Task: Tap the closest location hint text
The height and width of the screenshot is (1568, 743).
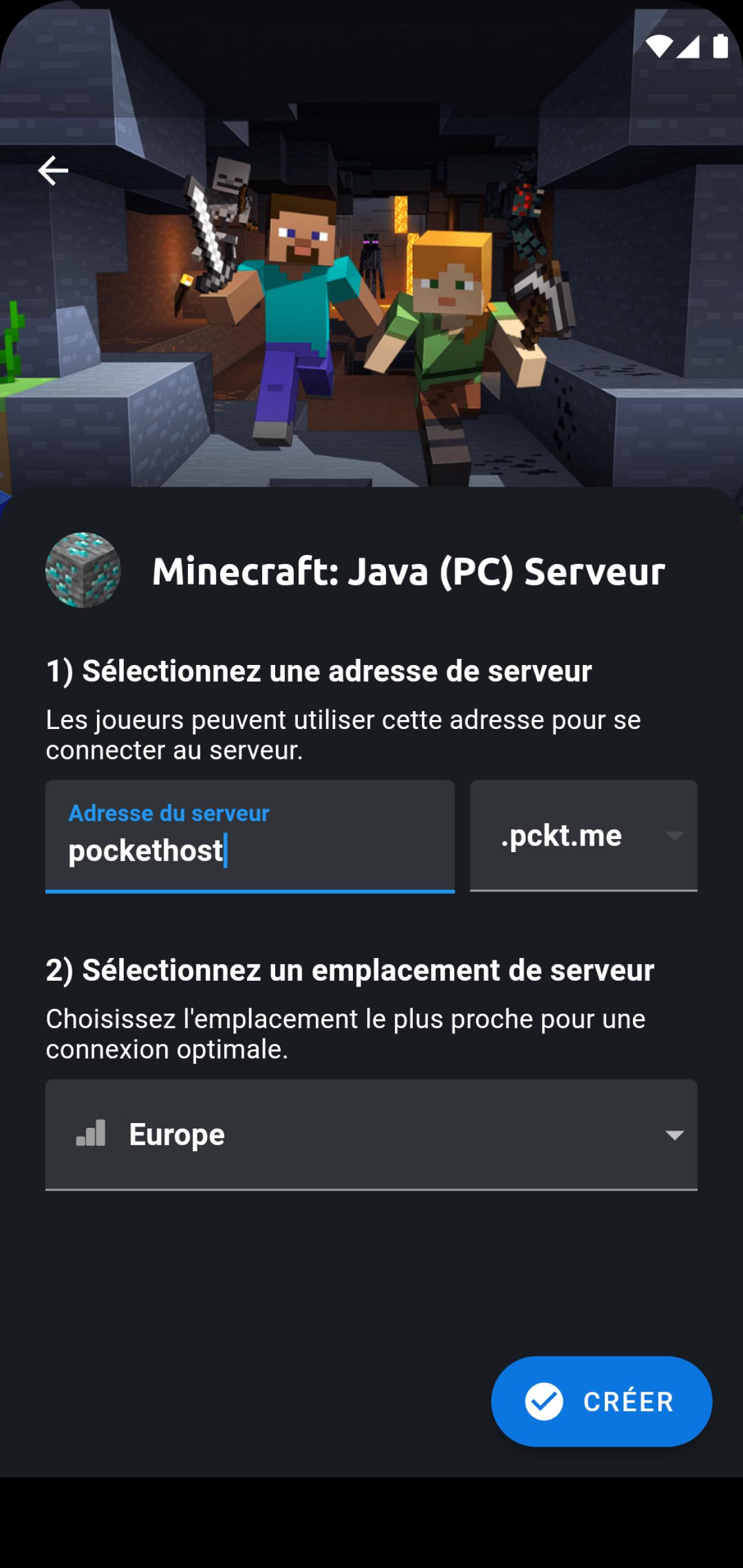Action: [345, 1033]
